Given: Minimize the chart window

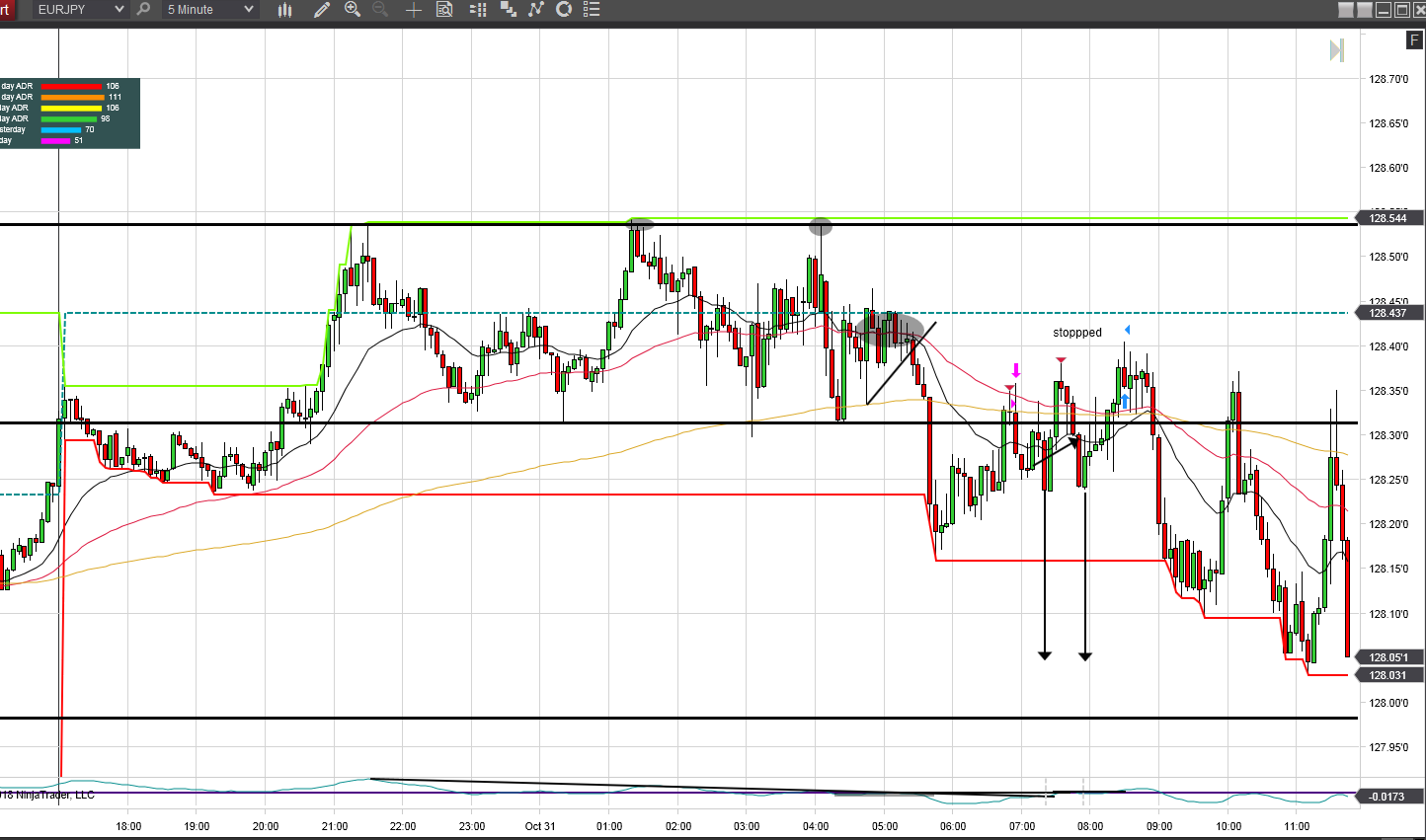Looking at the screenshot, I should tap(1384, 10).
